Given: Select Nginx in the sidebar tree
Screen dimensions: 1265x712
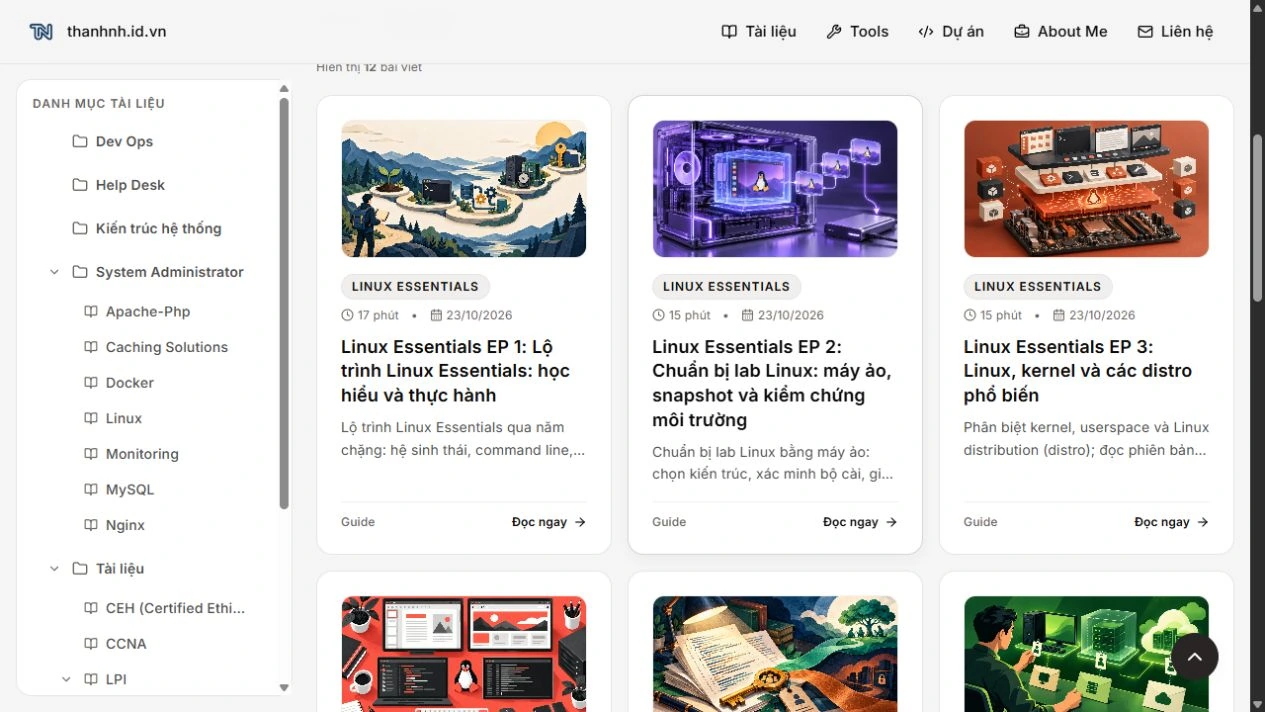Looking at the screenshot, I should pos(125,525).
